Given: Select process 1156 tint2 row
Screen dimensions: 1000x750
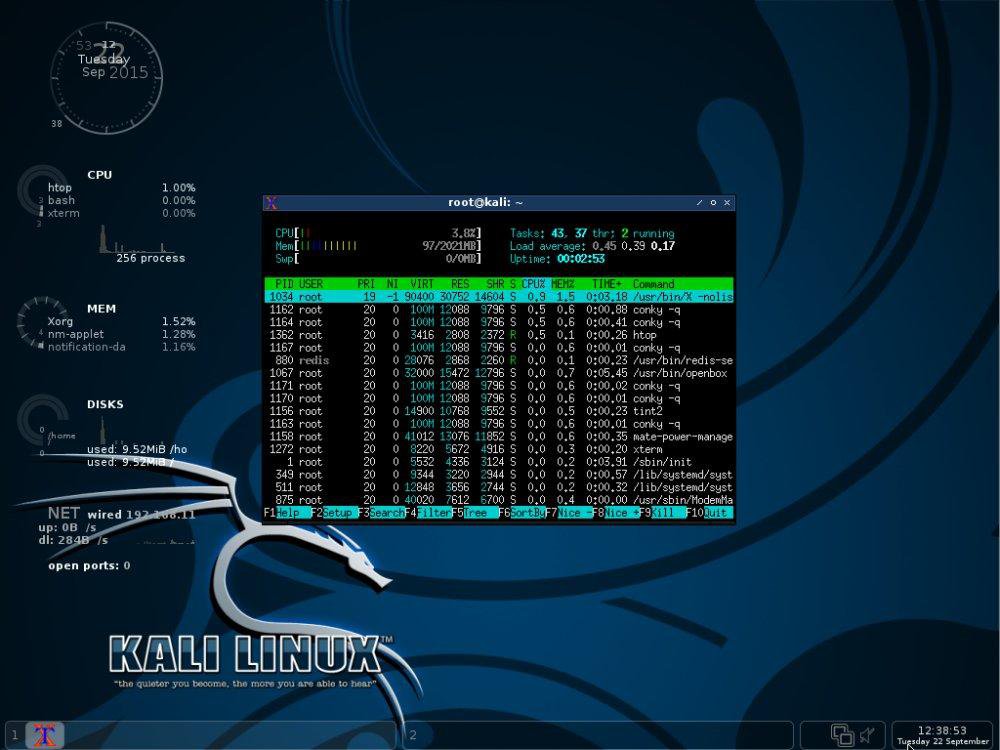Looking at the screenshot, I should 499,411.
